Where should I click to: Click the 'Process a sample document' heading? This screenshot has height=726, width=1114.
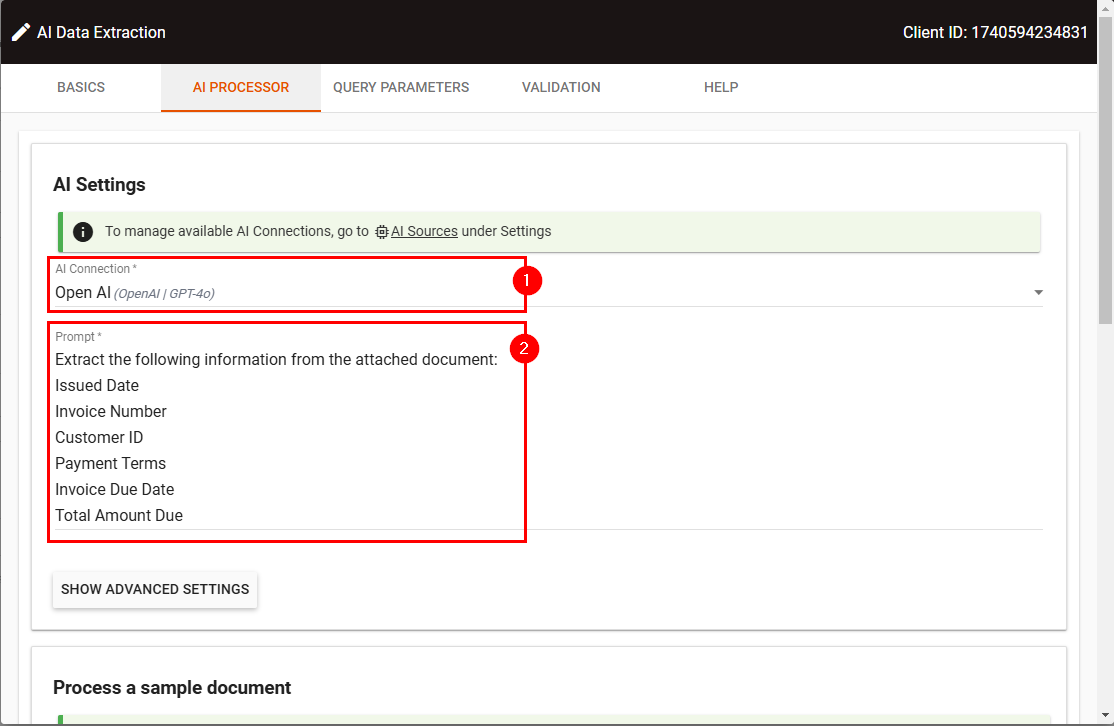point(172,688)
